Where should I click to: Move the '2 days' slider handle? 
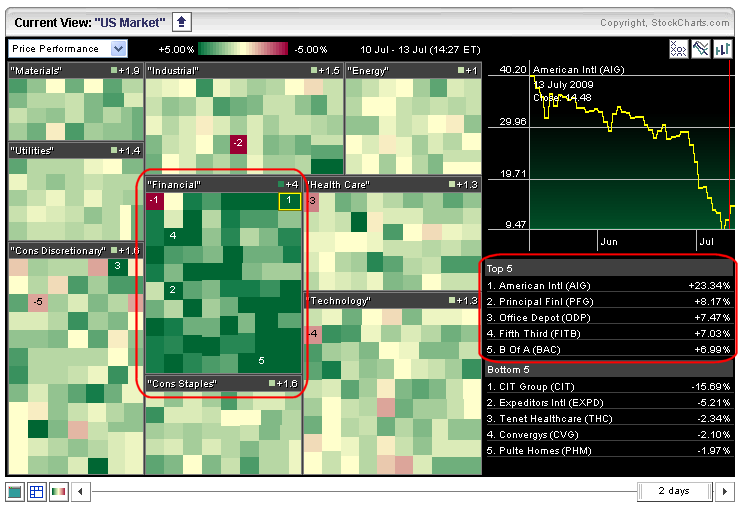point(674,491)
